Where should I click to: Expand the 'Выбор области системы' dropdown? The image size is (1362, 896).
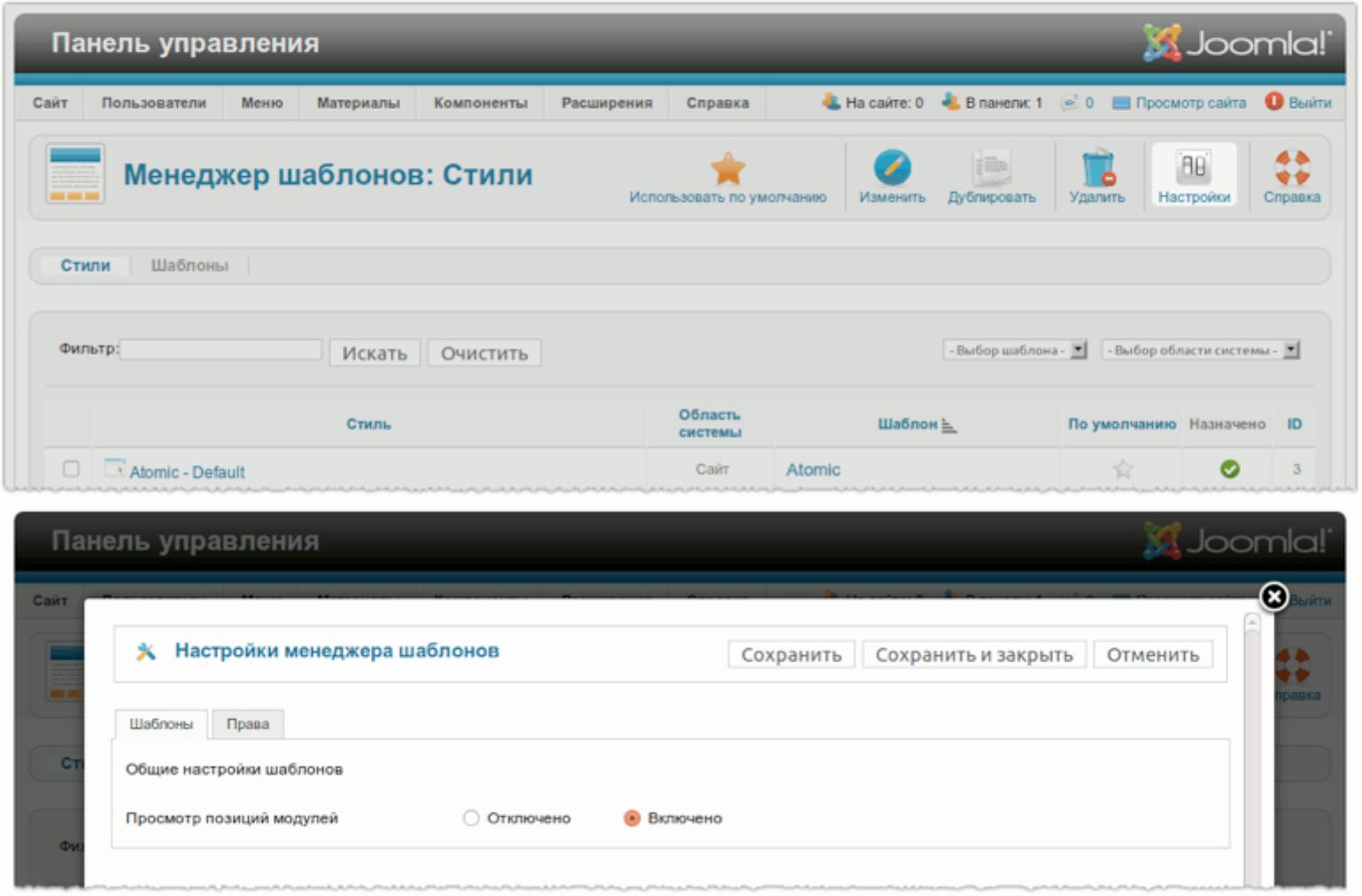coord(1200,351)
